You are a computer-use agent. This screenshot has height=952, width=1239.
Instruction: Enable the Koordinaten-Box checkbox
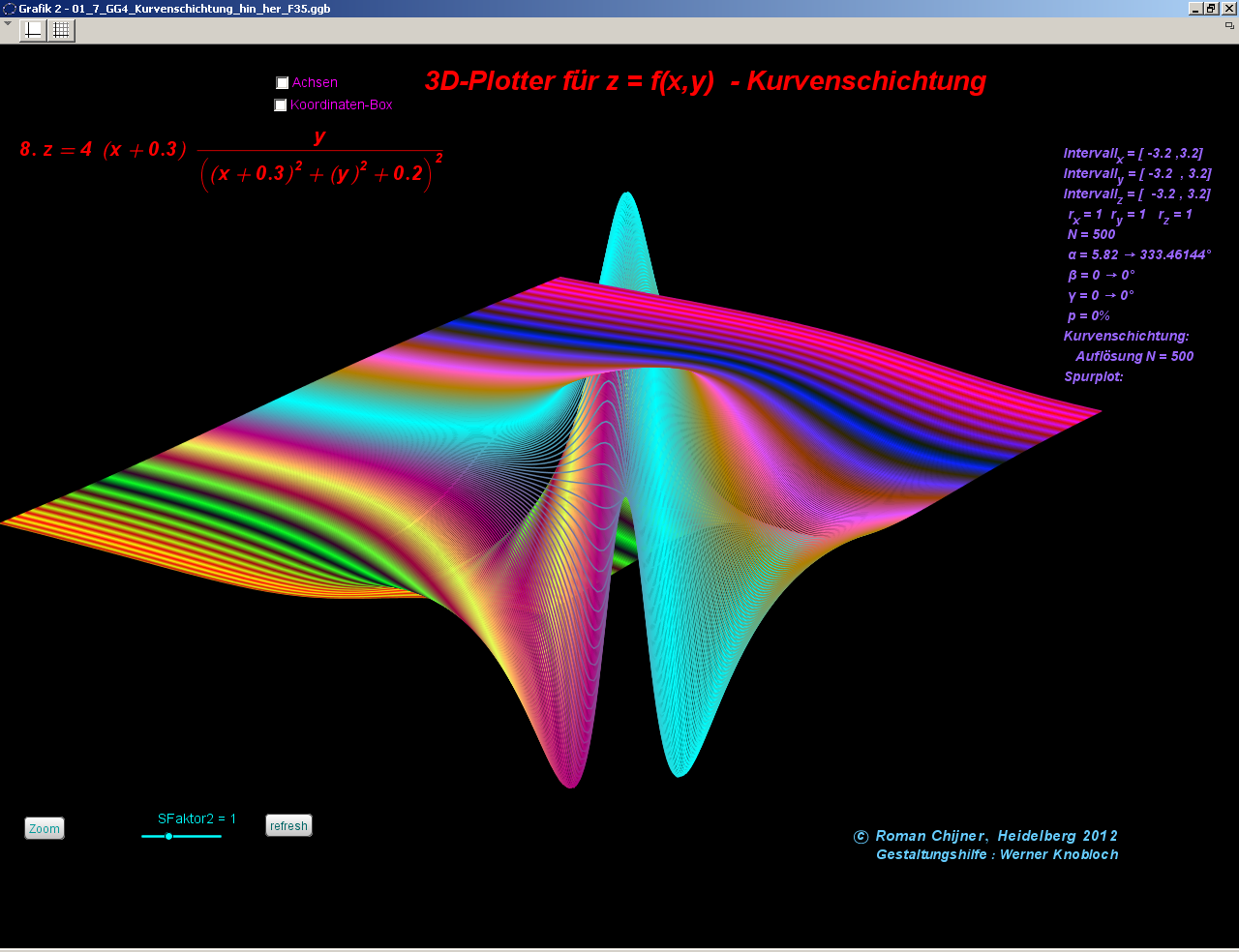[281, 105]
